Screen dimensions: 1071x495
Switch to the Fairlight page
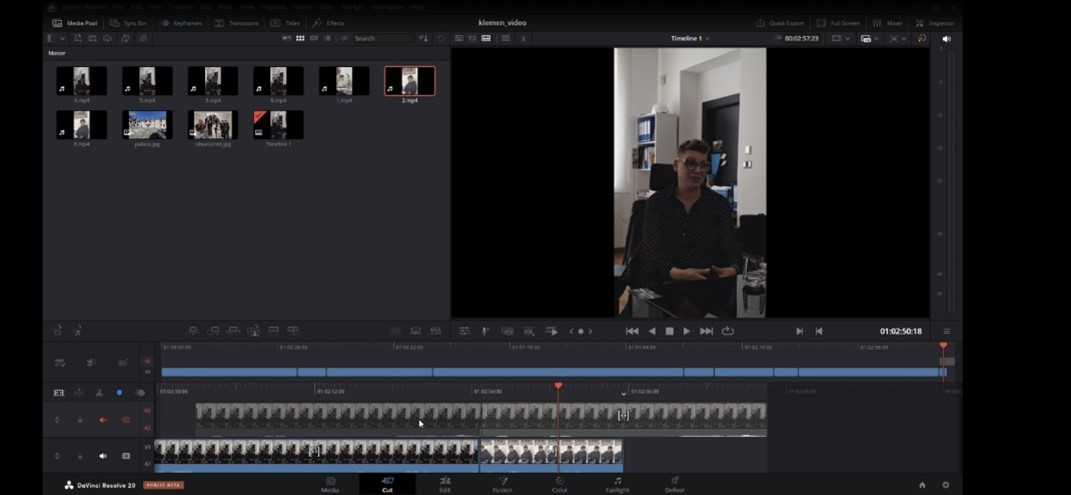617,485
